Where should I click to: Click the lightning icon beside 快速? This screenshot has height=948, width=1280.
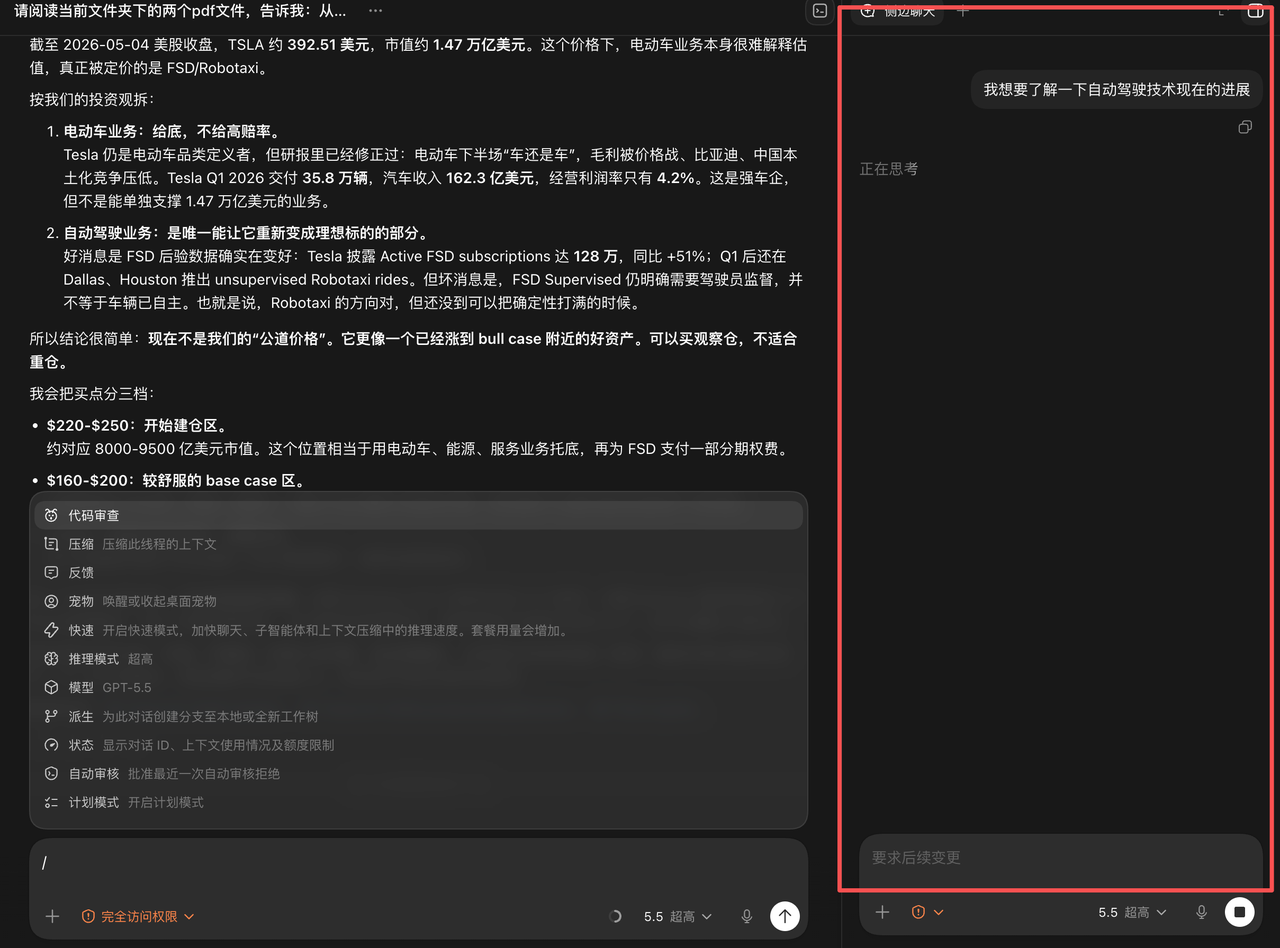[51, 630]
